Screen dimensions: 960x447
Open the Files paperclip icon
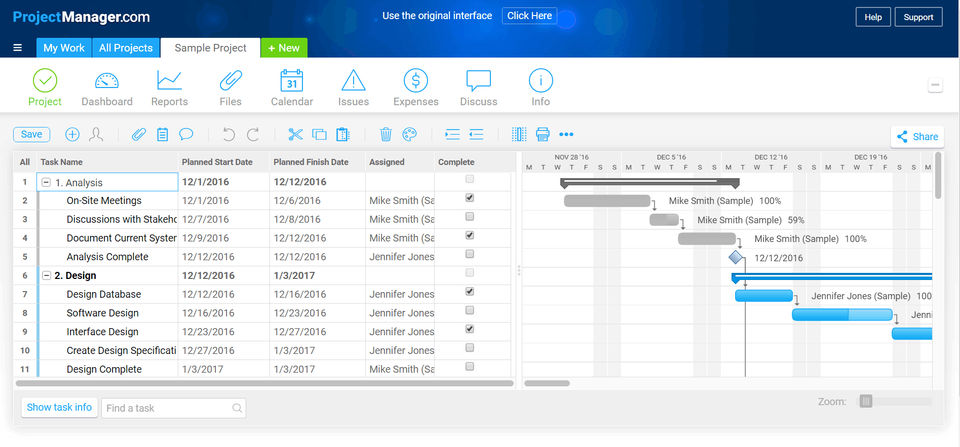231,80
